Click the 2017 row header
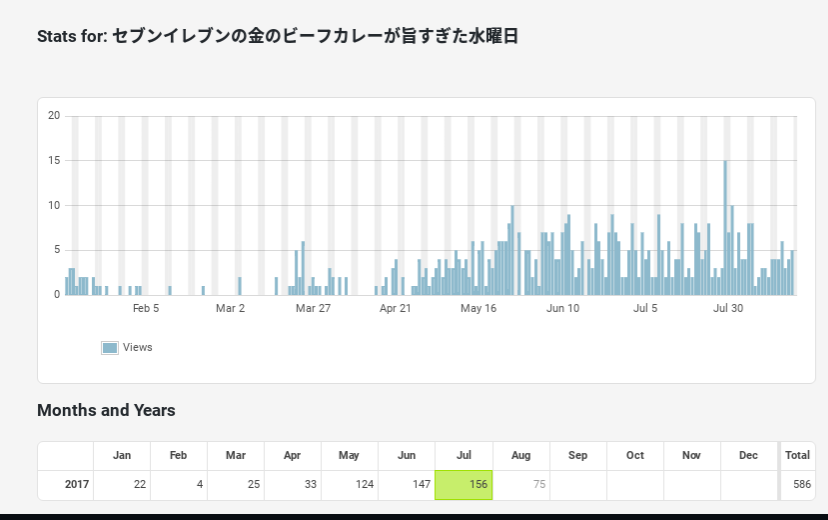The height and width of the screenshot is (520, 828). coord(66,485)
